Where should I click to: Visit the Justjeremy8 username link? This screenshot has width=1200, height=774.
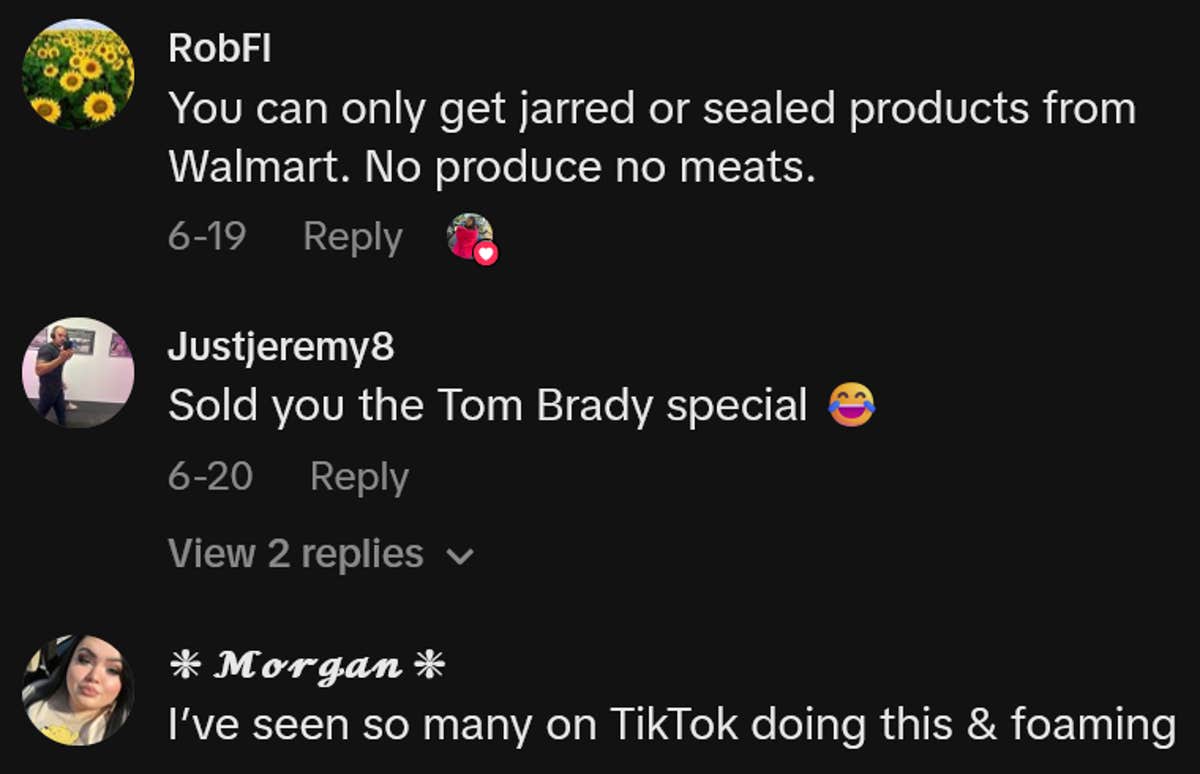coord(281,347)
